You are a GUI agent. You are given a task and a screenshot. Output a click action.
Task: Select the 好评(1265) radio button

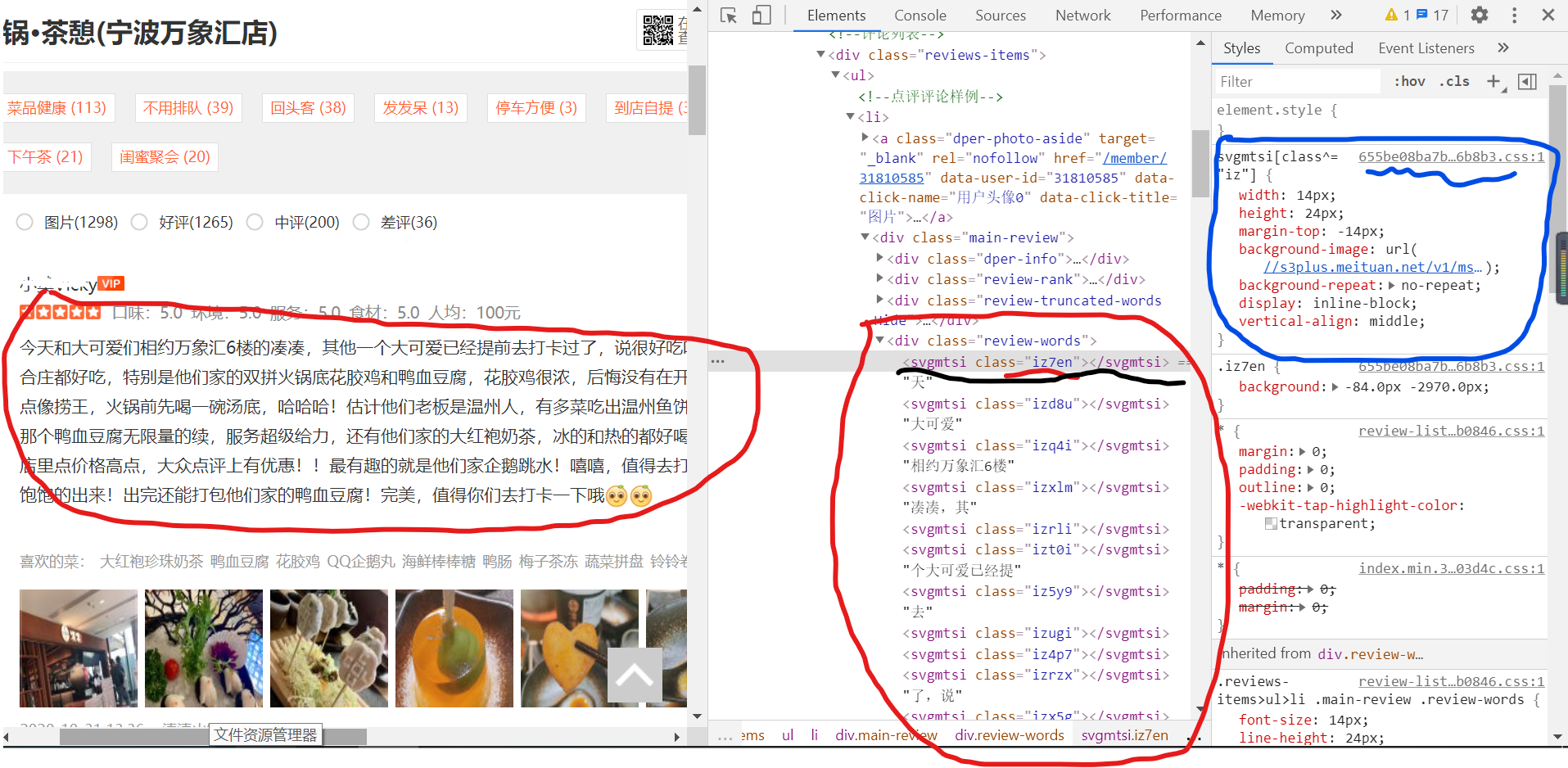click(139, 222)
